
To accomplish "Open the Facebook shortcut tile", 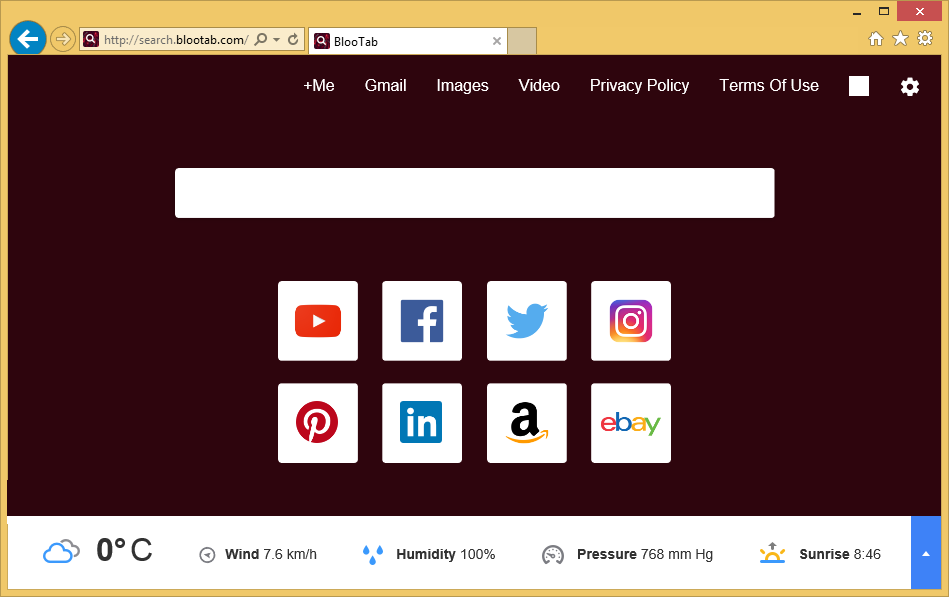I will click(x=421, y=321).
